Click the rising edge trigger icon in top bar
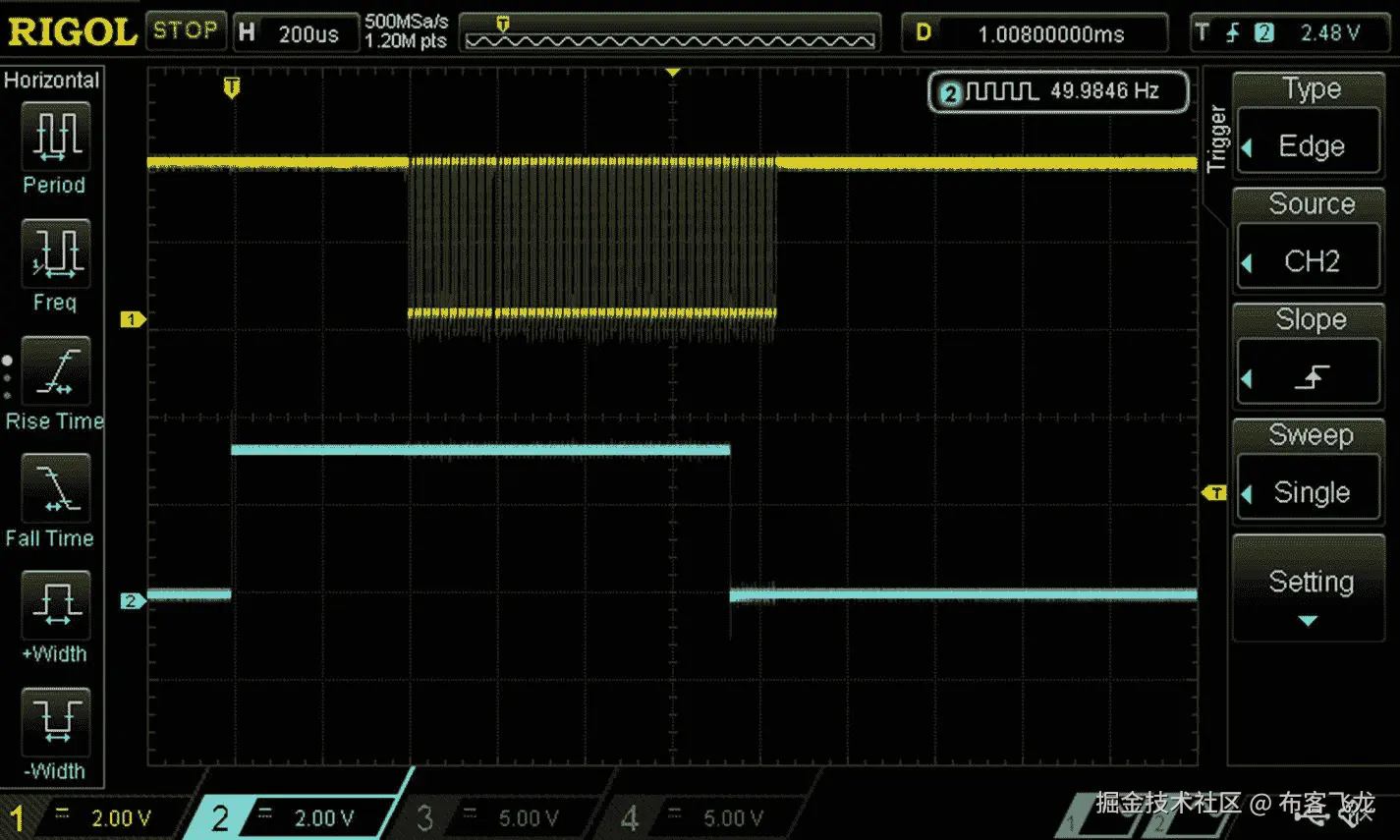This screenshot has height=840, width=1400. pyautogui.click(x=1233, y=32)
